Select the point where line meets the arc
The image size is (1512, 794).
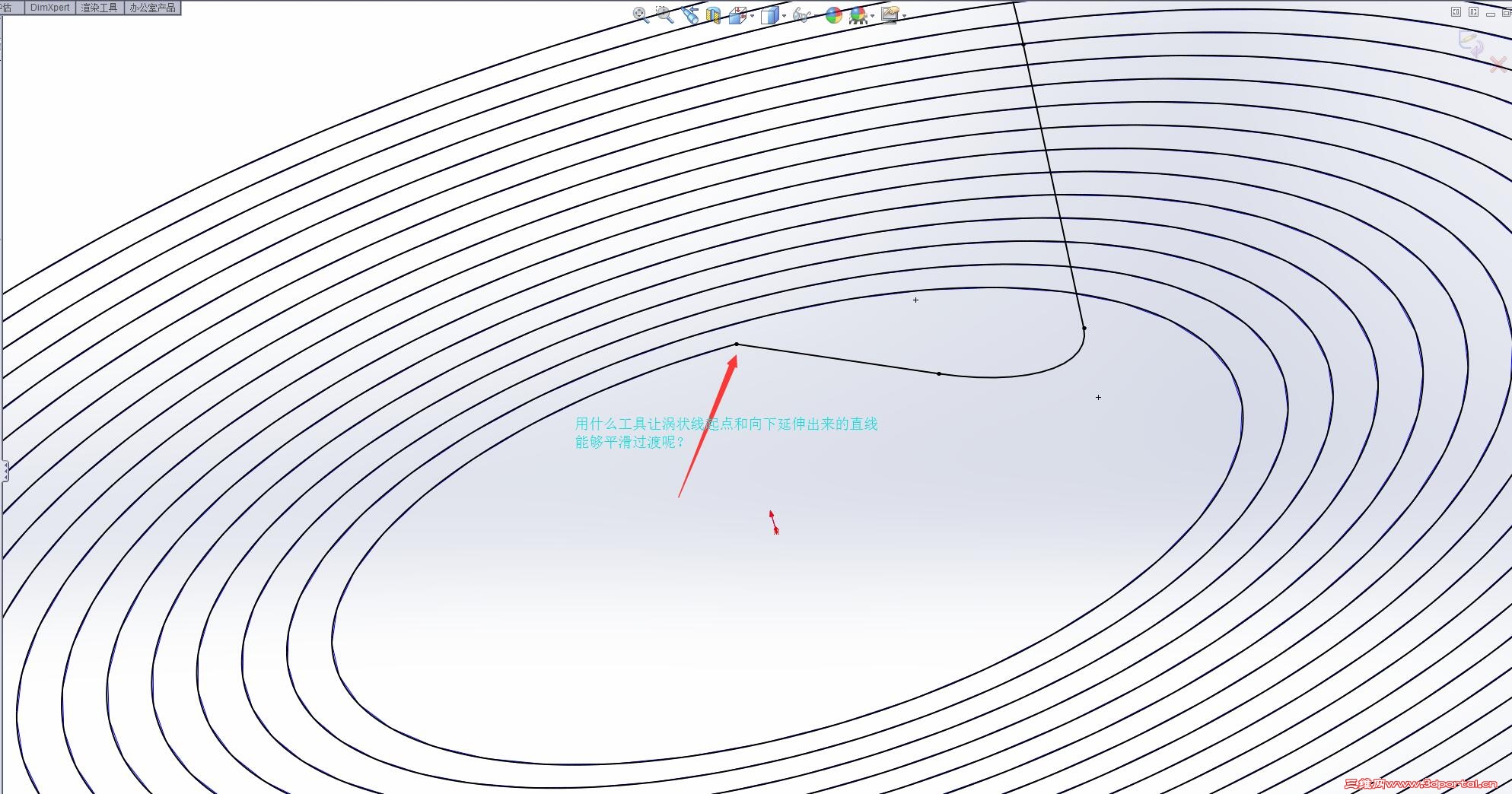pos(939,374)
